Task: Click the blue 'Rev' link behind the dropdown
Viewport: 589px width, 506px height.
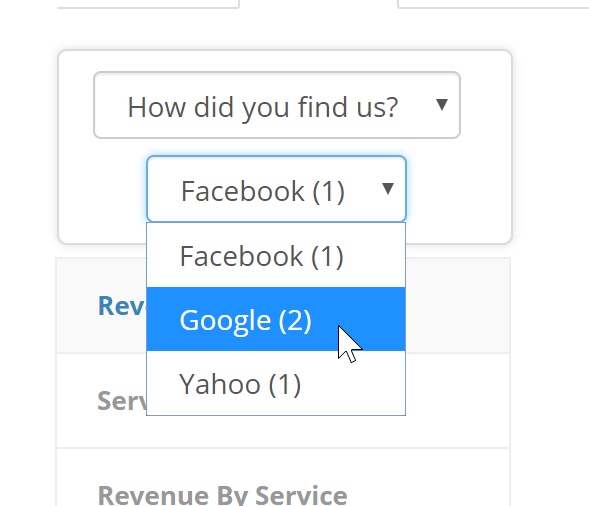Action: (122, 306)
